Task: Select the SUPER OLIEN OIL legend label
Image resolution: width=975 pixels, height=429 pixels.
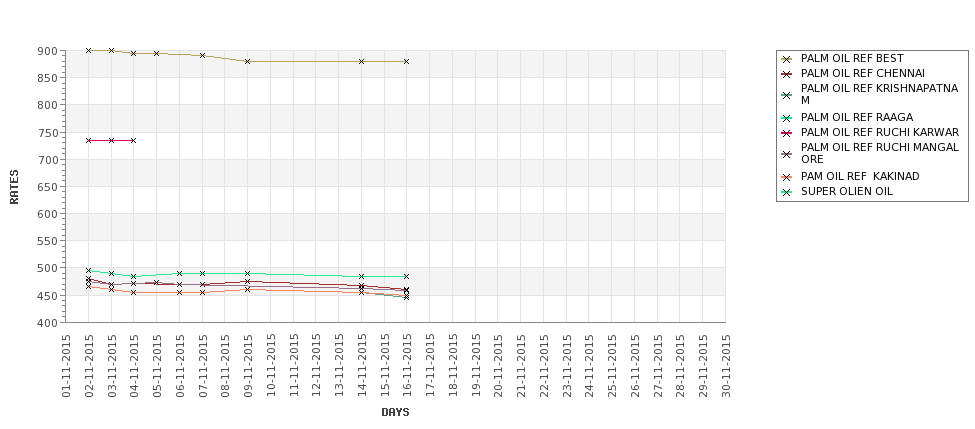Action: [846, 191]
